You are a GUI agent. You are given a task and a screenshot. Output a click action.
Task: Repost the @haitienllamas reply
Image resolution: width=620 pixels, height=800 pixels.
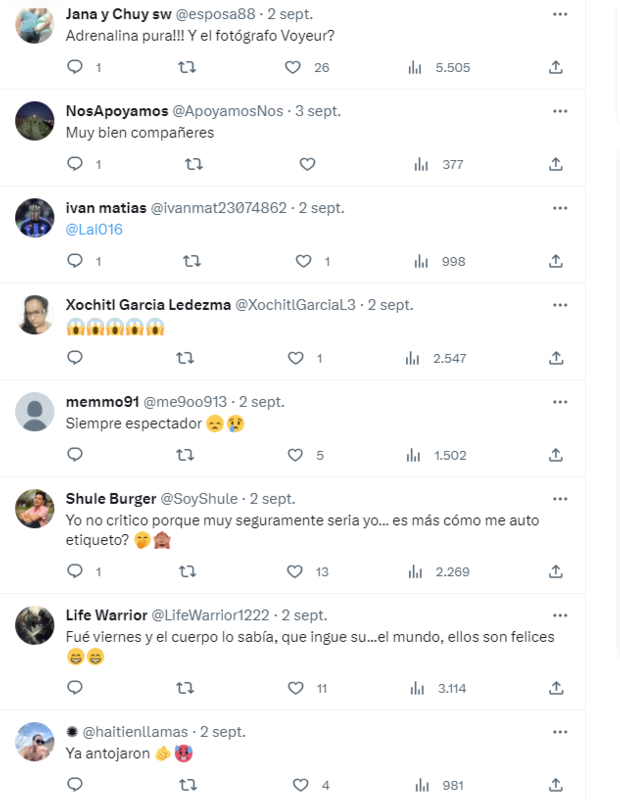coord(185,785)
